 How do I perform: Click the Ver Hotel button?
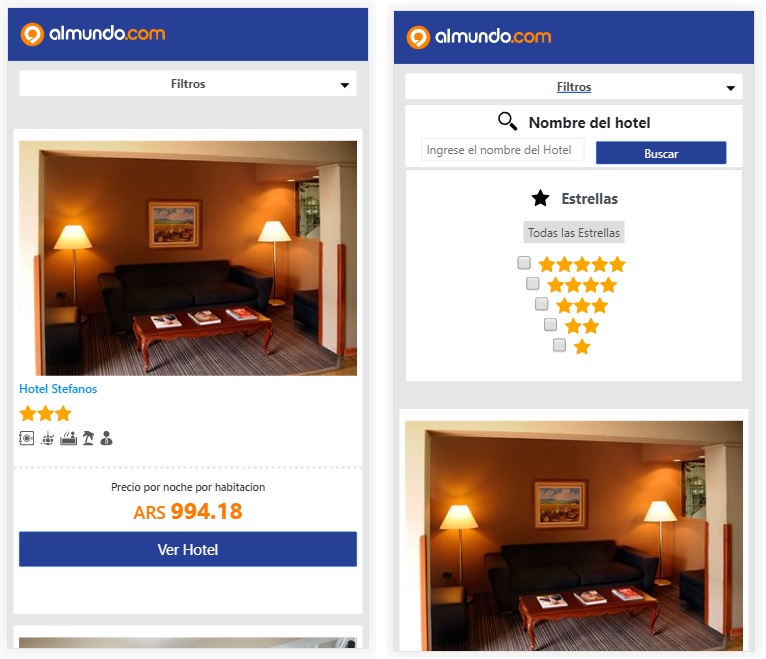(x=188, y=549)
